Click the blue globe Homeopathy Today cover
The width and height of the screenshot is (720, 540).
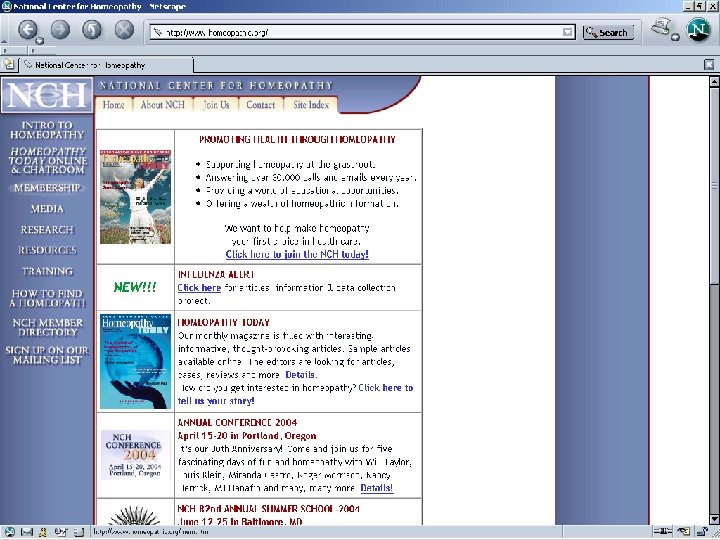tap(135, 361)
